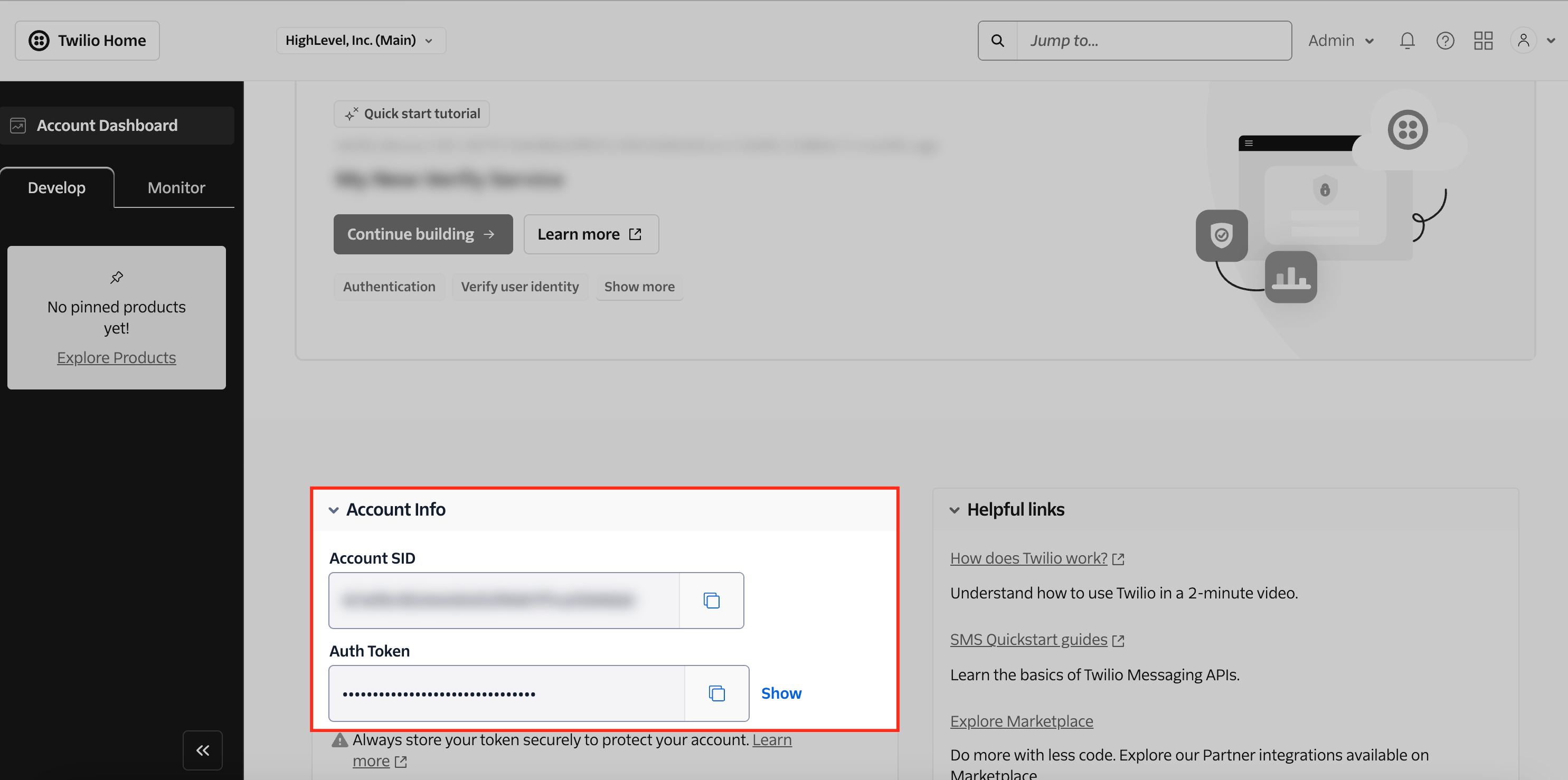The width and height of the screenshot is (1568, 780).
Task: Click the search magnifier icon
Action: point(997,41)
